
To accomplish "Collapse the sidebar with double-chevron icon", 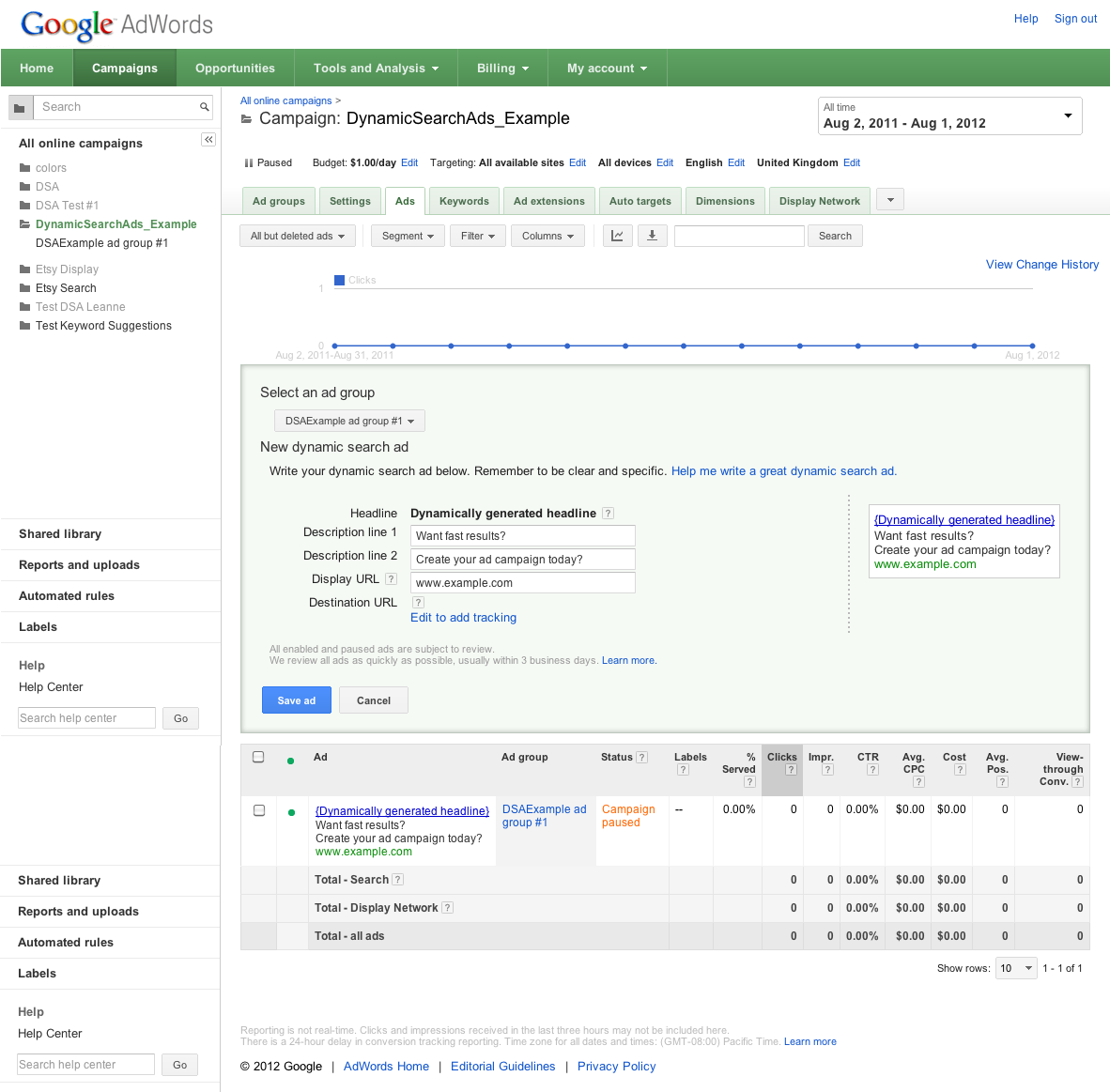I will (x=208, y=139).
